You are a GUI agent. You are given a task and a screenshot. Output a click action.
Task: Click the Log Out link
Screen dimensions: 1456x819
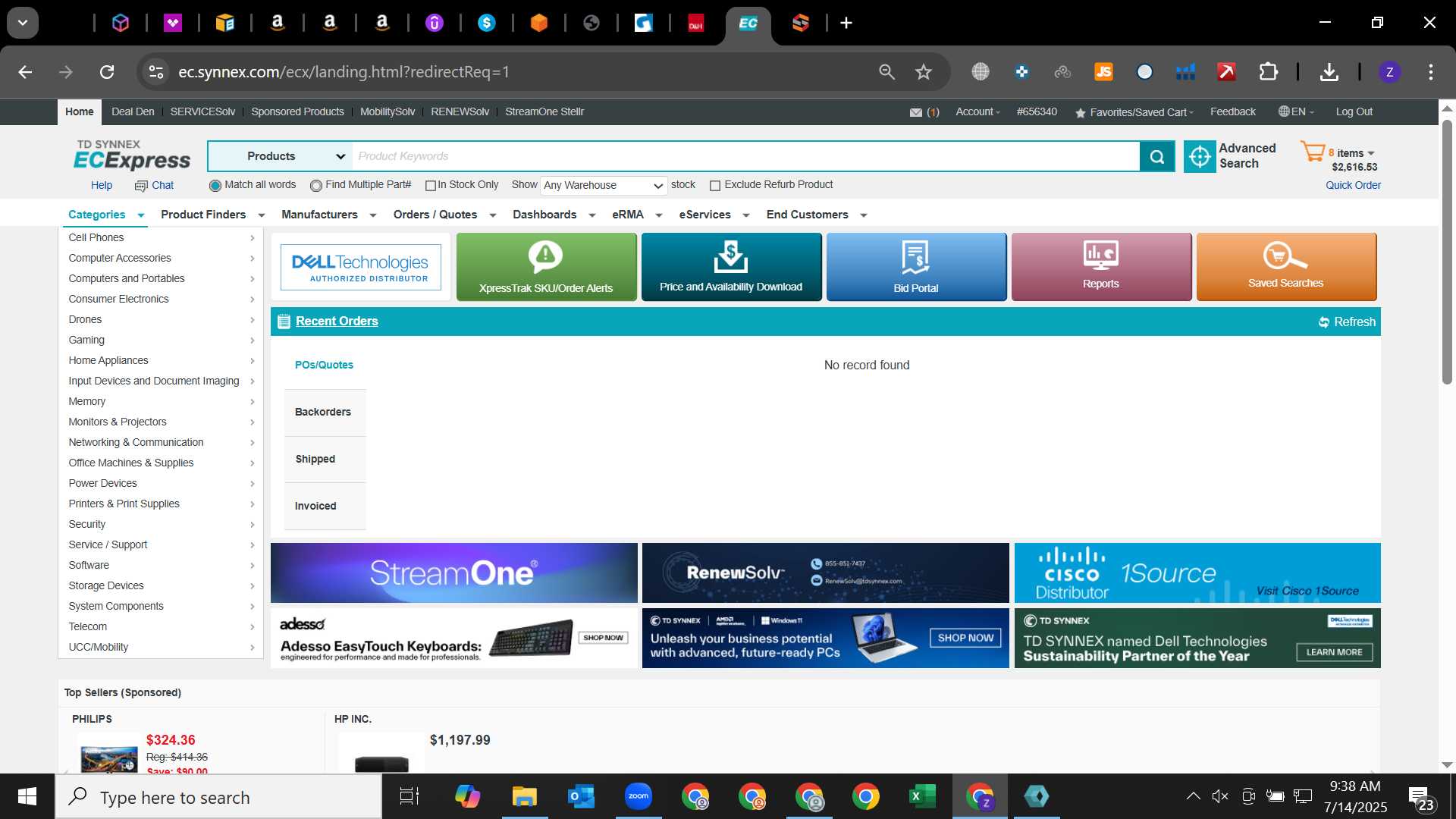point(1354,111)
